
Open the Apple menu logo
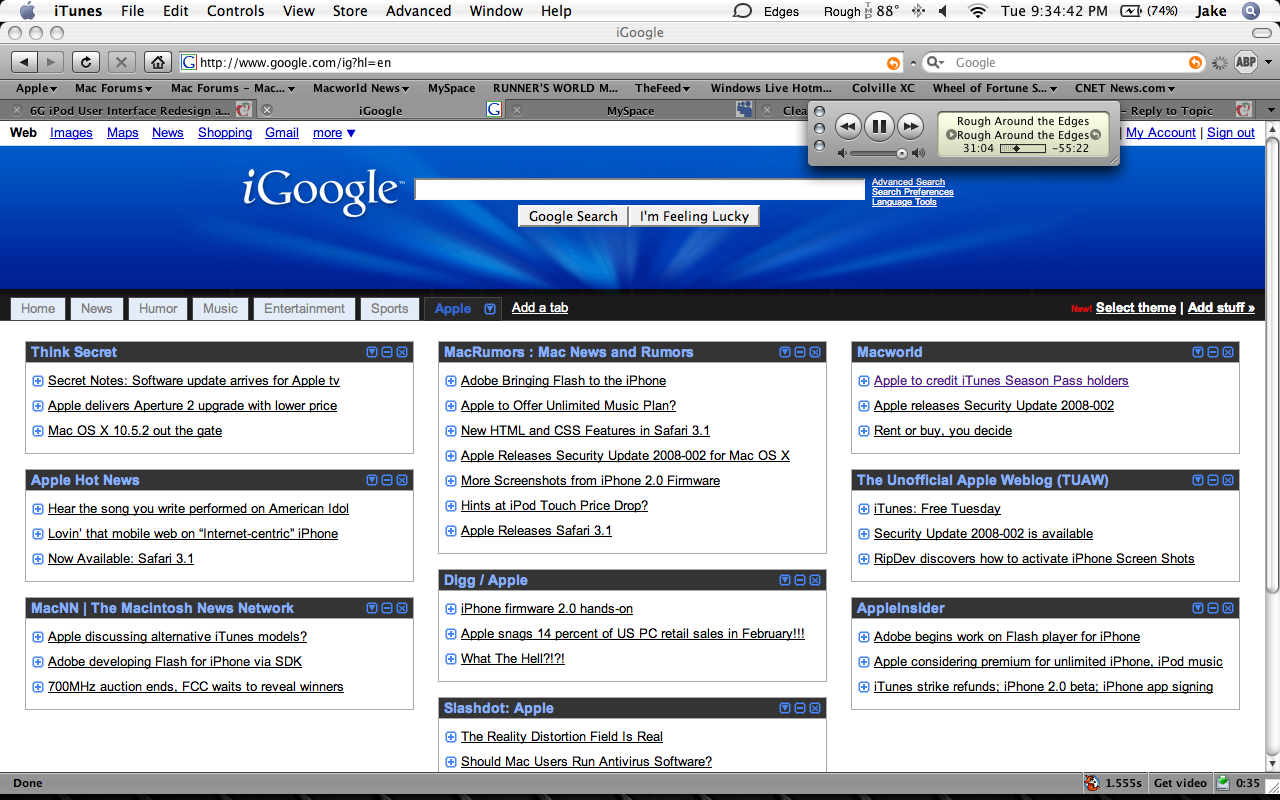click(27, 11)
